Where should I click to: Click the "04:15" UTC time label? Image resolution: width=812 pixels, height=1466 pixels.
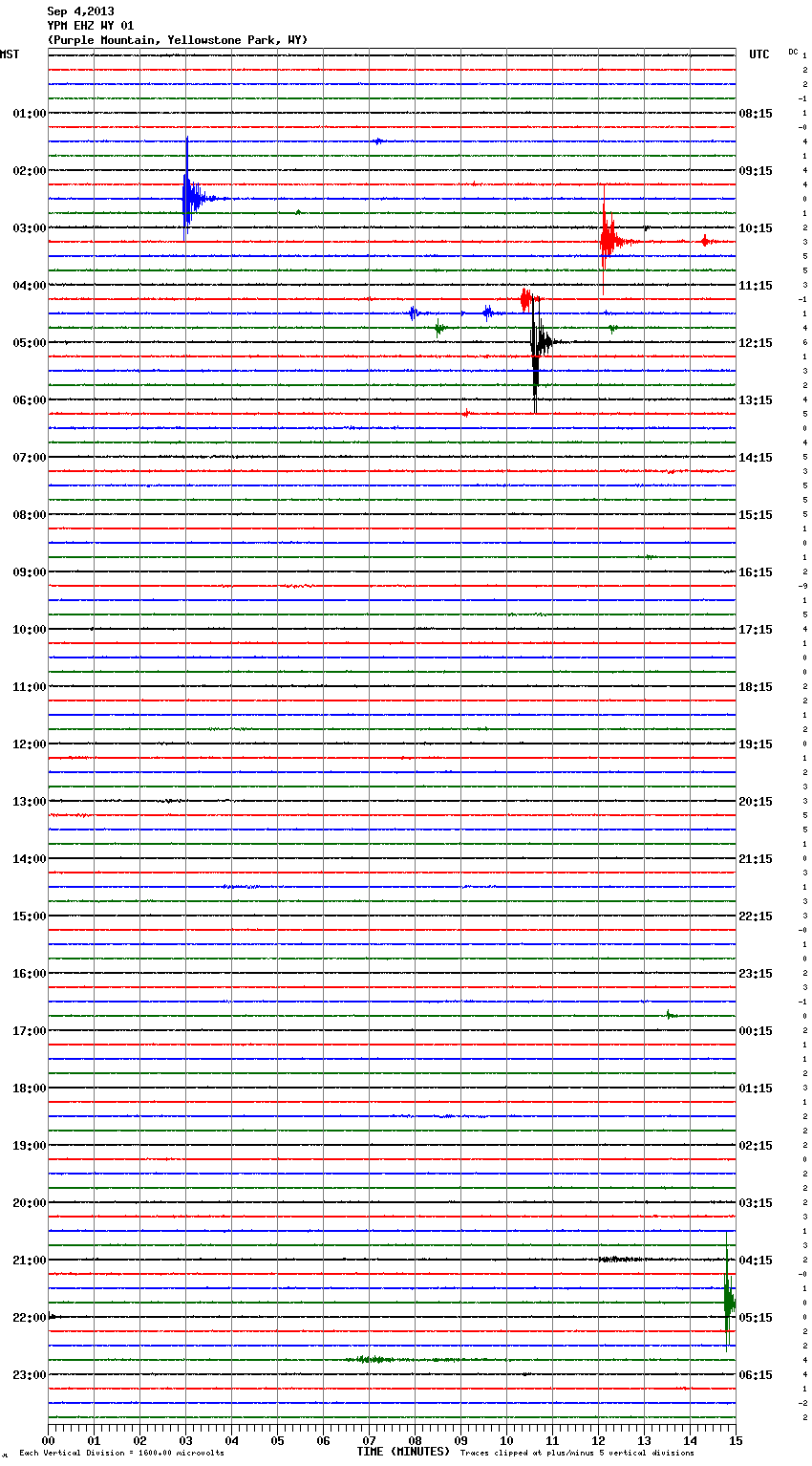click(756, 1260)
